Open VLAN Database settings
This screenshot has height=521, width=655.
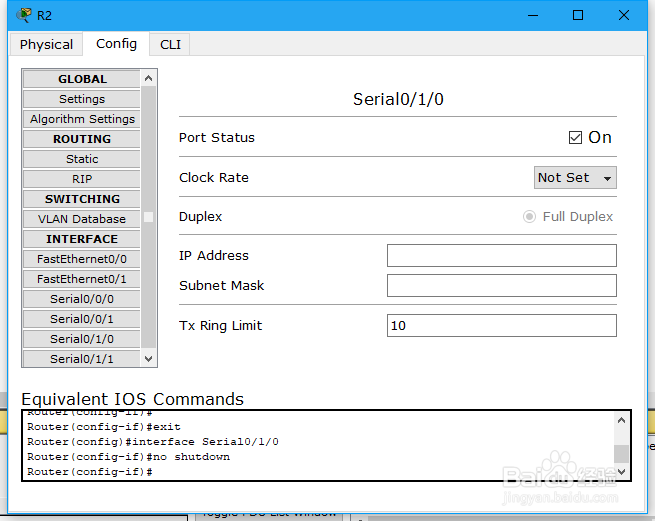[x=82, y=219]
